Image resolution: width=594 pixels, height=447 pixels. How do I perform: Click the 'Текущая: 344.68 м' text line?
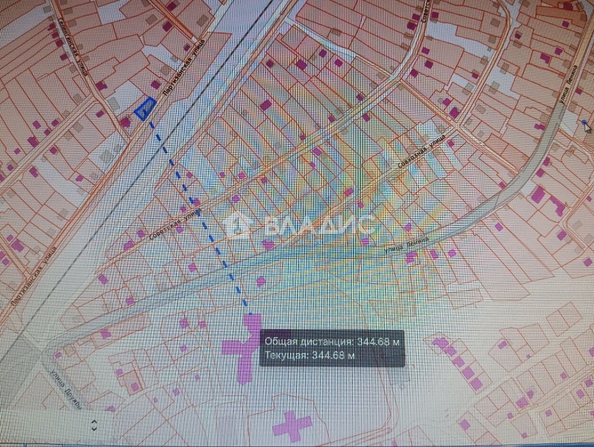tap(310, 355)
